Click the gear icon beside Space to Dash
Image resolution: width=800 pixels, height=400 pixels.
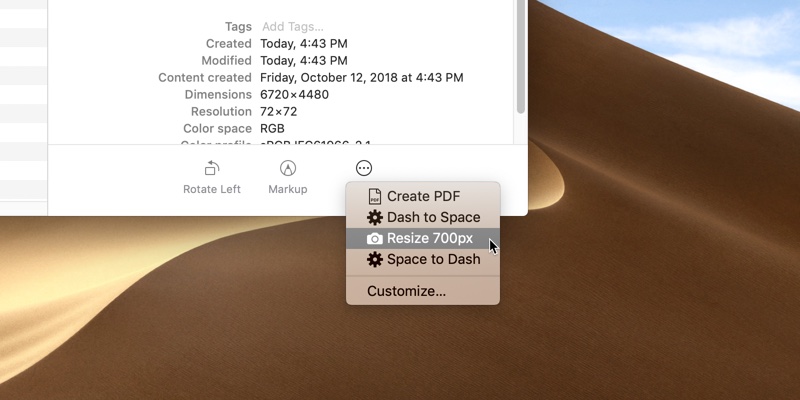pyautogui.click(x=375, y=260)
